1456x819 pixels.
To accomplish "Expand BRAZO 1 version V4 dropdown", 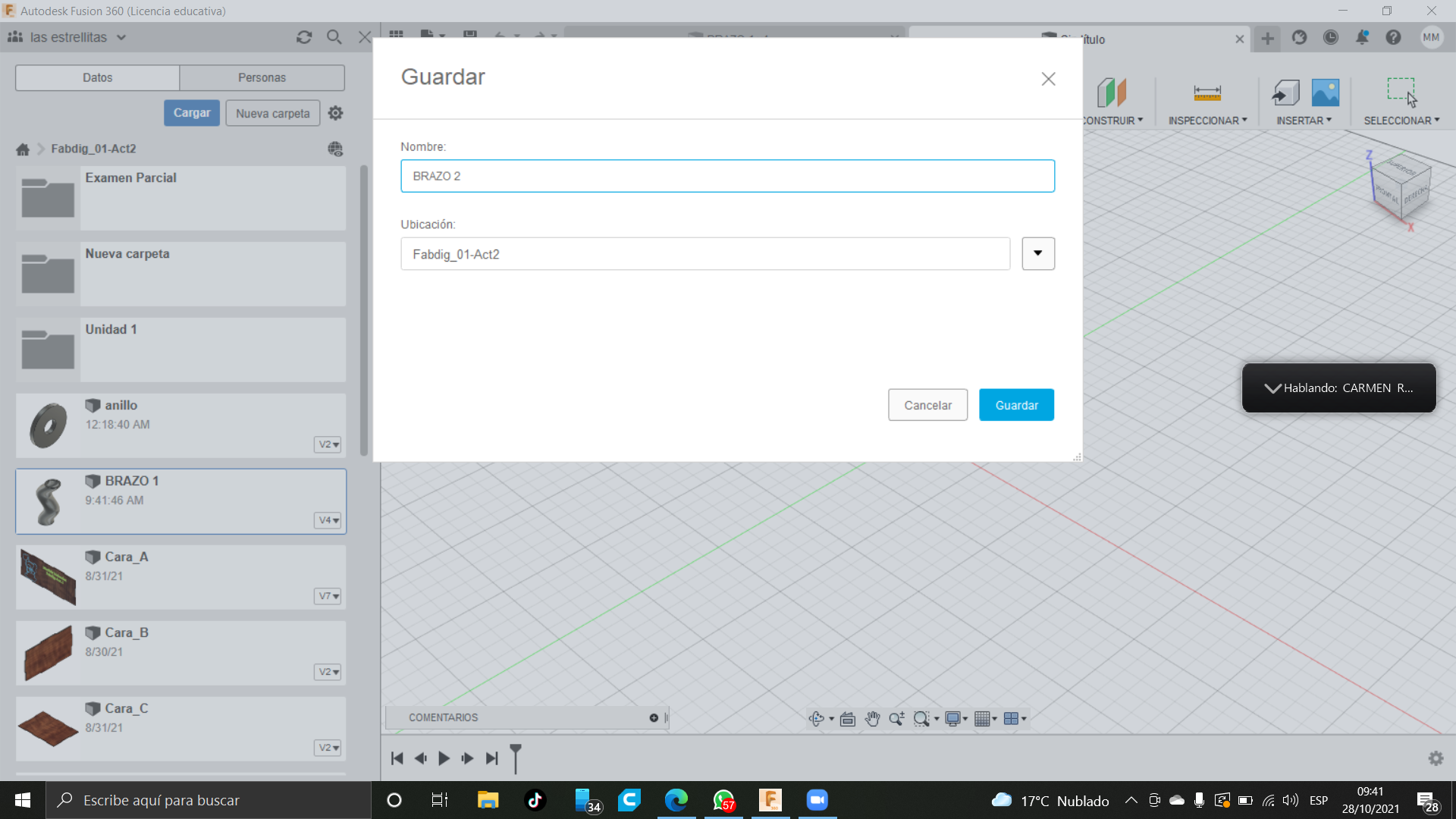I will pyautogui.click(x=328, y=520).
